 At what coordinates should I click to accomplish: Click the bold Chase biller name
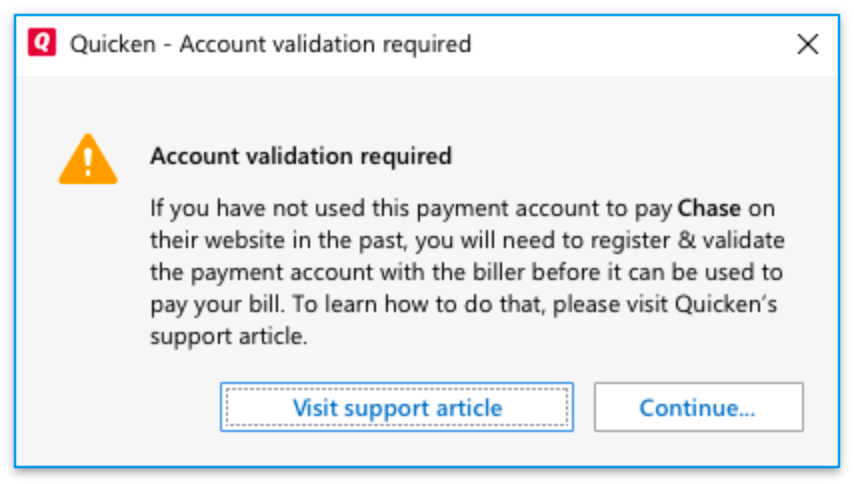point(709,209)
